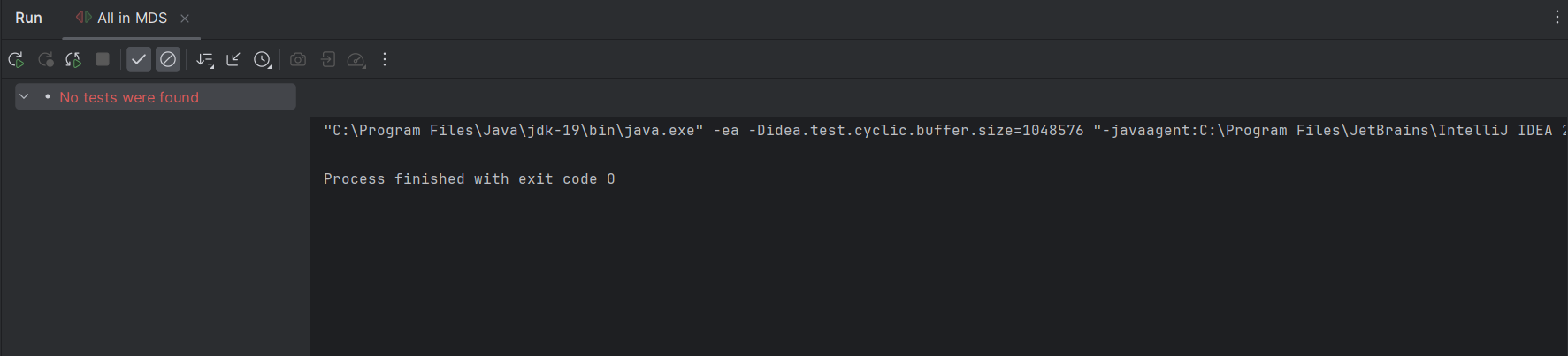Image resolution: width=1568 pixels, height=356 pixels.
Task: Click the Collapse All icon
Action: point(233,60)
